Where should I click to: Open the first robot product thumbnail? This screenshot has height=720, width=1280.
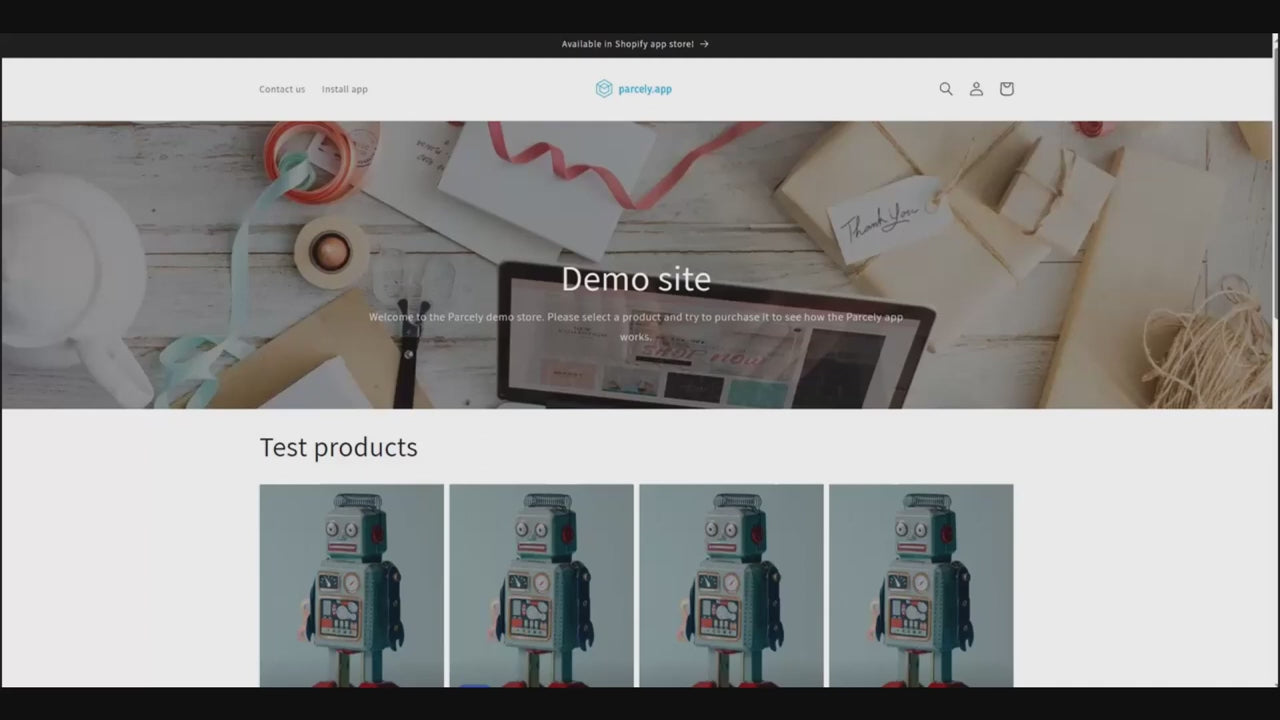[351, 585]
